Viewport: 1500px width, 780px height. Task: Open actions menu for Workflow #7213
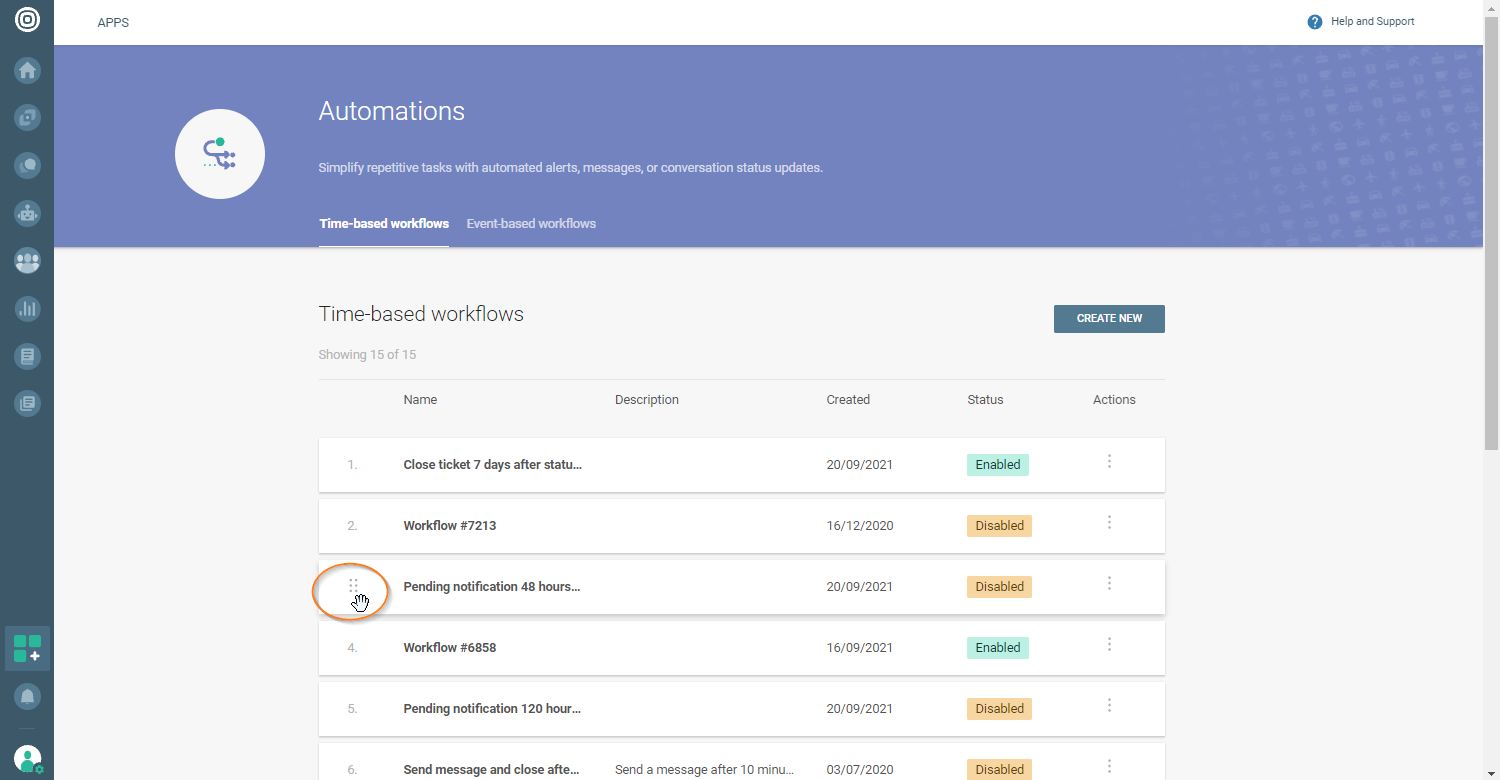point(1109,523)
